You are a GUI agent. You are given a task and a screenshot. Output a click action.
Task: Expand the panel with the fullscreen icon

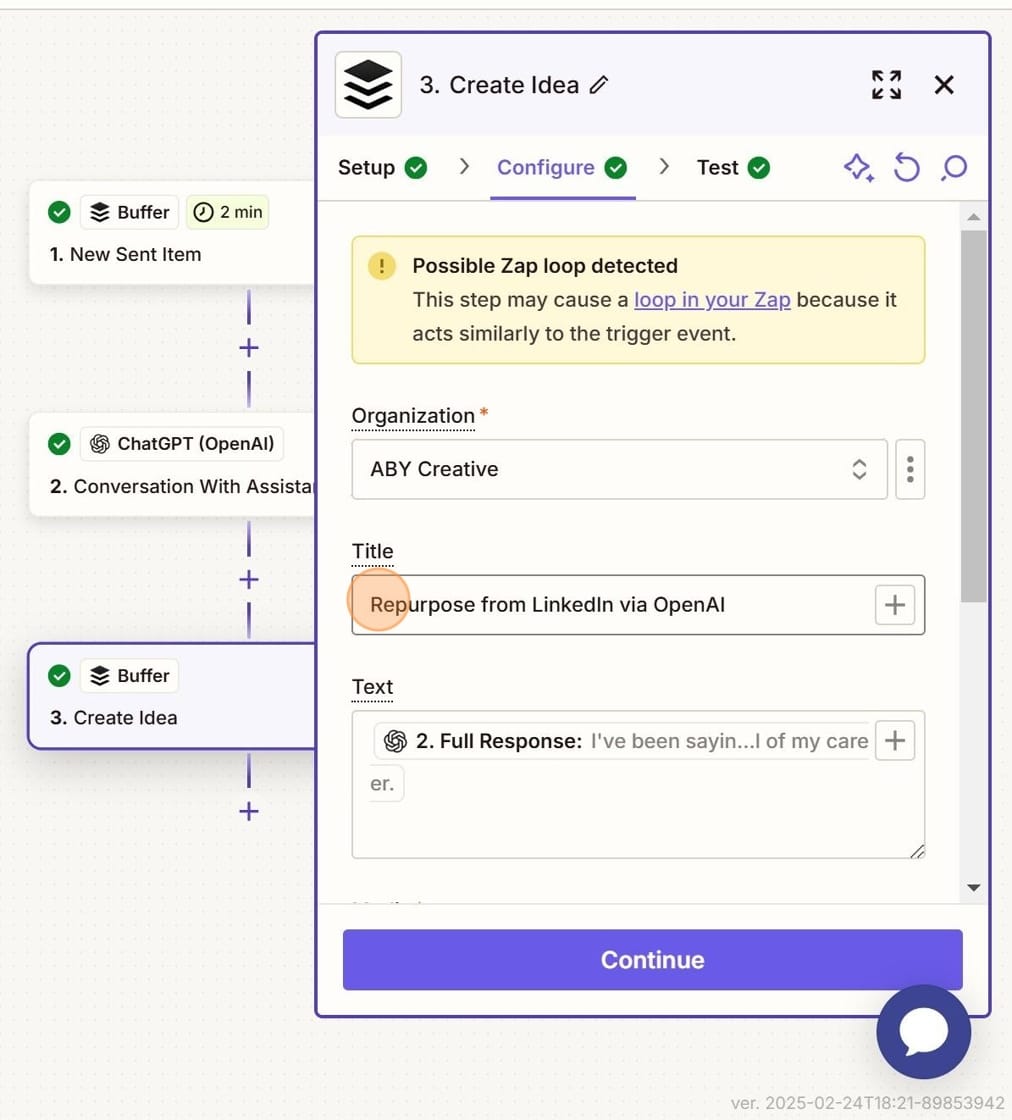pyautogui.click(x=886, y=85)
